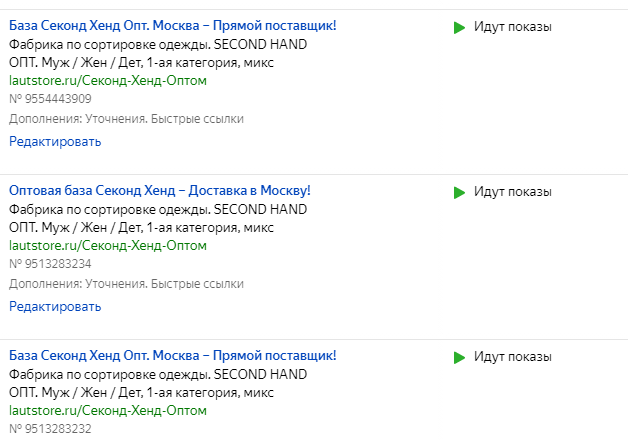Click the green status icon for ad № 9513283234
The height and width of the screenshot is (440, 628).
tap(459, 192)
